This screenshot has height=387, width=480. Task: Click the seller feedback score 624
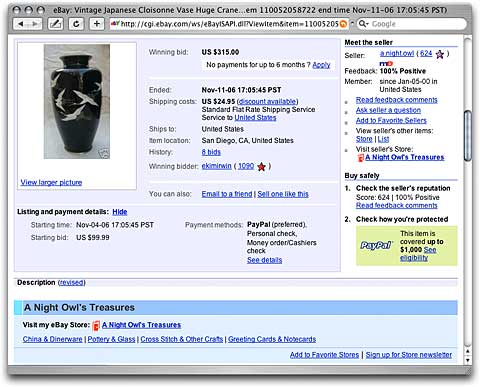click(x=426, y=54)
